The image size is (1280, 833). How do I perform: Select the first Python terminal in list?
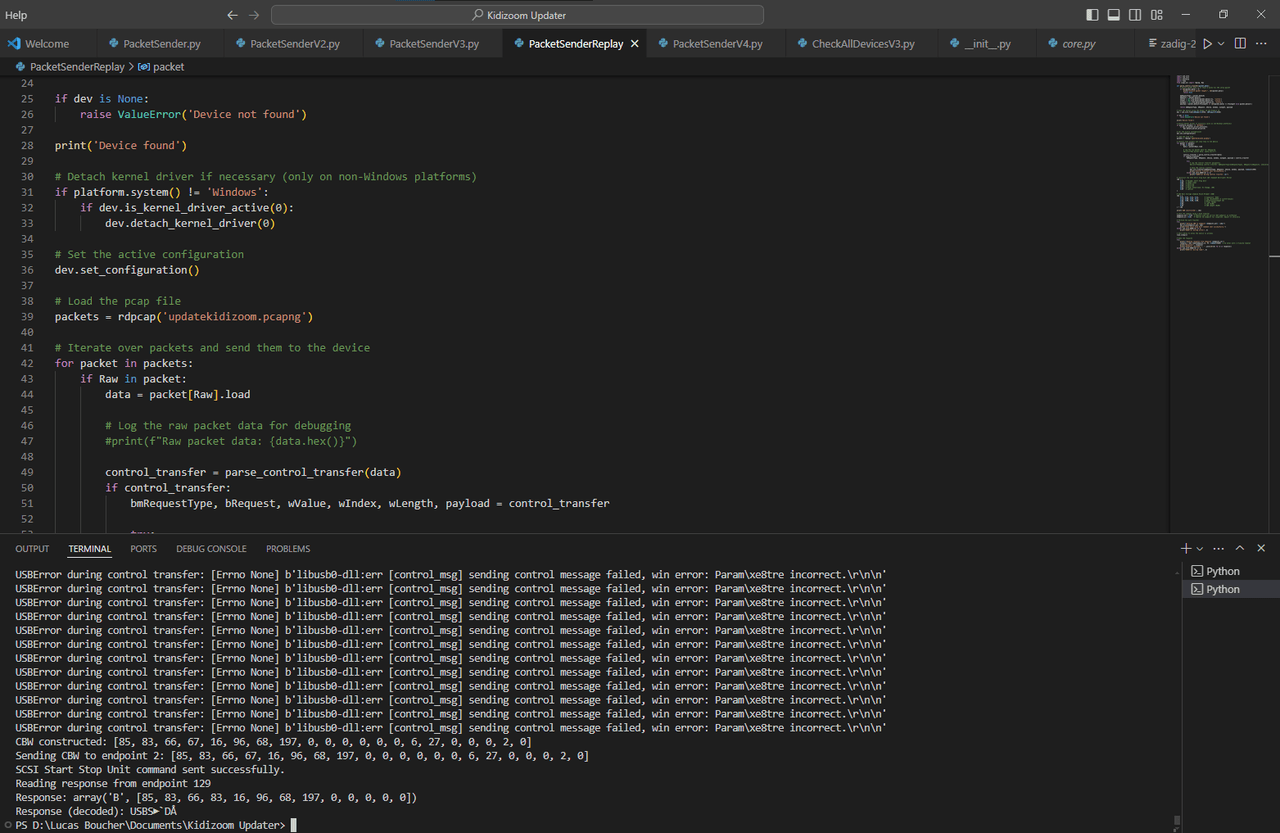pyautogui.click(x=1222, y=571)
